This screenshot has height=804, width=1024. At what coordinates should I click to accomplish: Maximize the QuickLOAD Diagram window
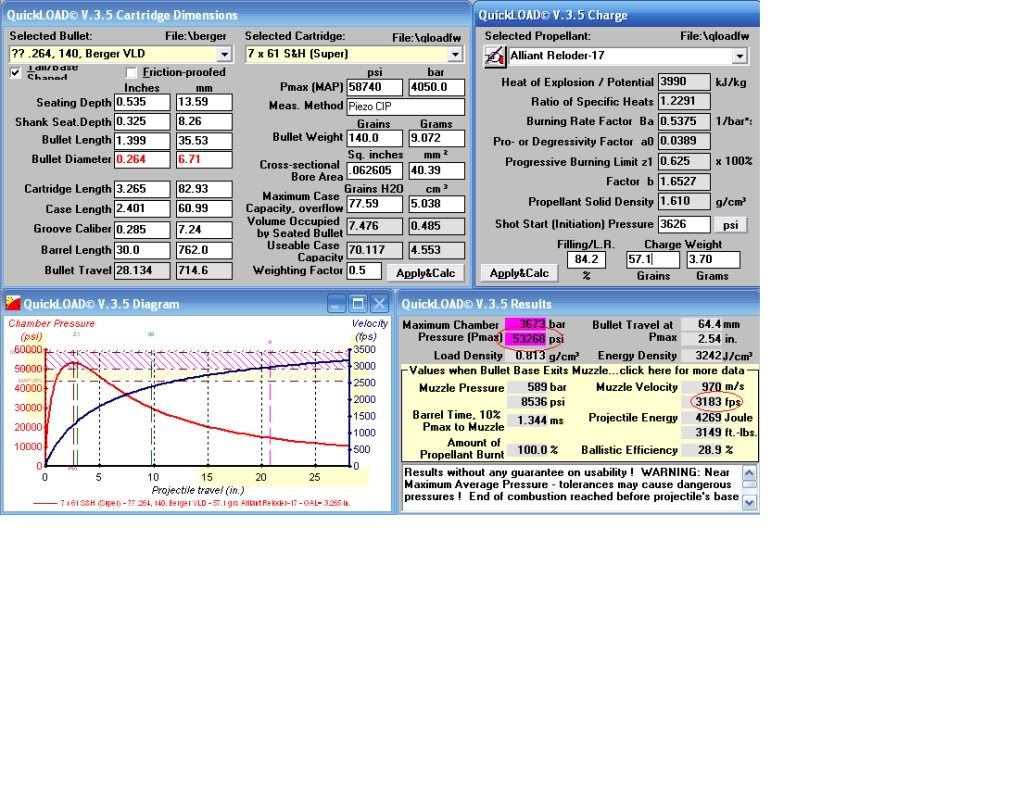358,304
